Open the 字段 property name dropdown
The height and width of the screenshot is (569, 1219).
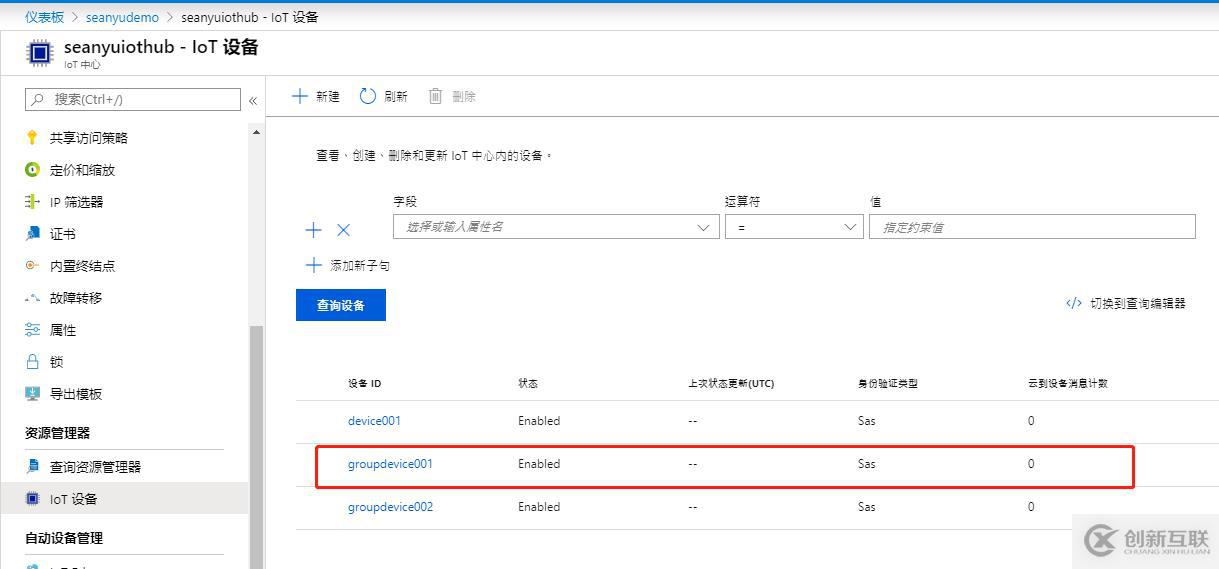[x=556, y=227]
